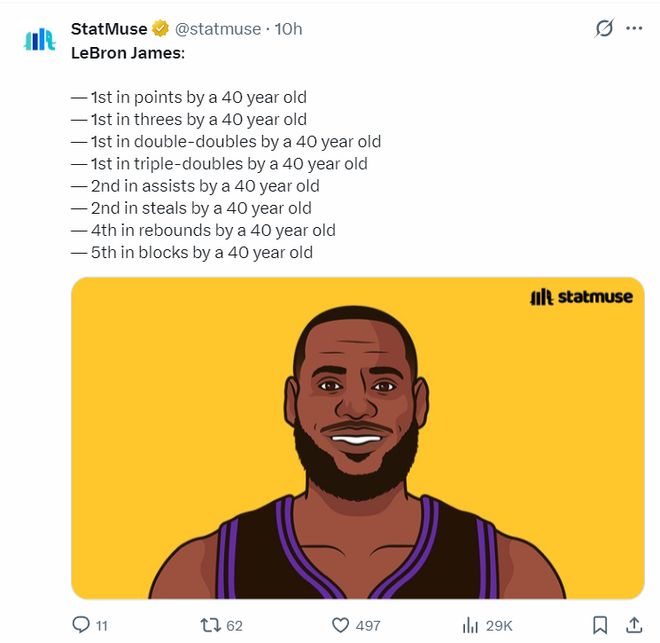Click the repost count 62
660x643 pixels.
point(235,626)
